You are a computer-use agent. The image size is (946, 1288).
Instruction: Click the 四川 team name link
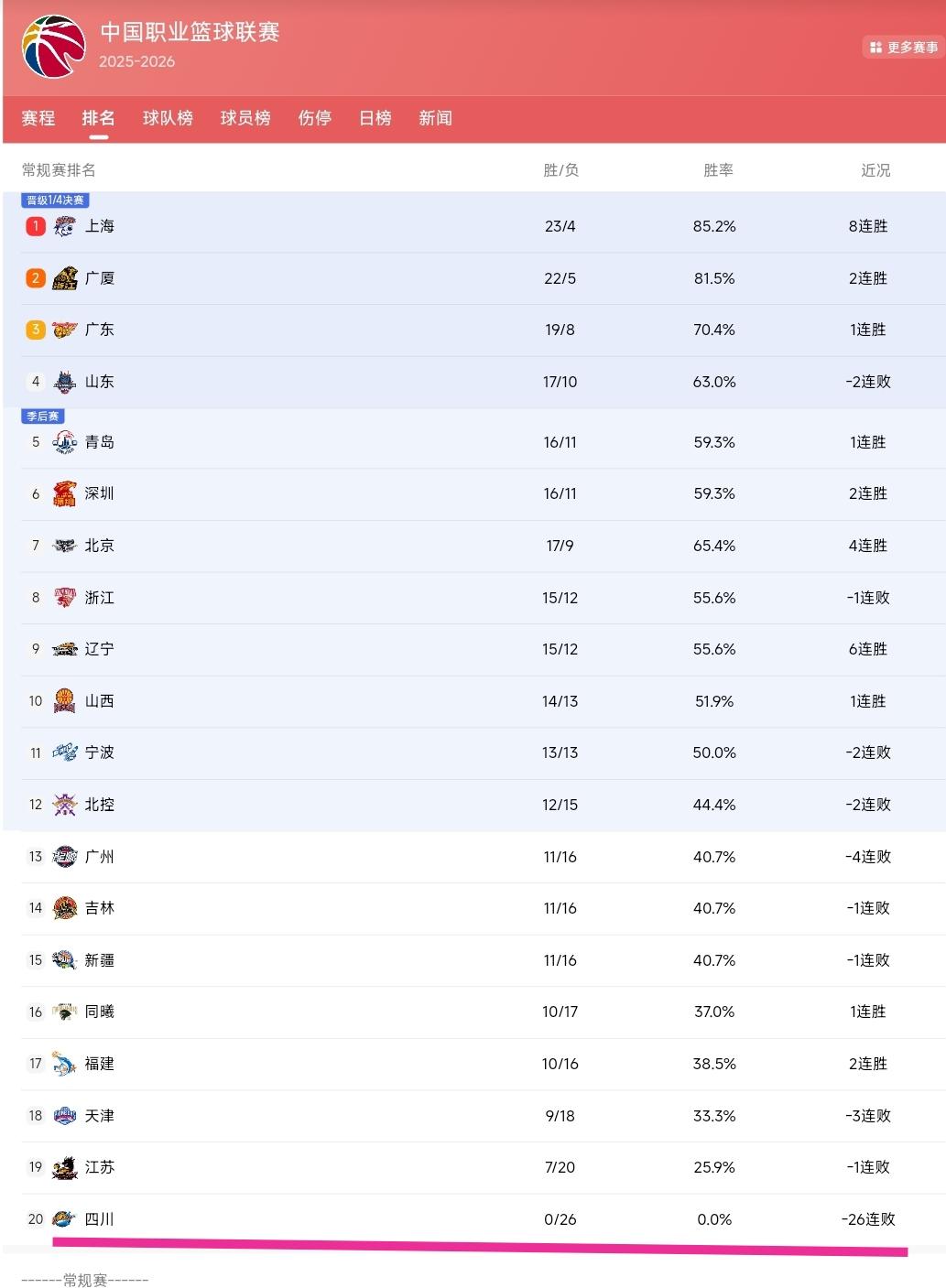pyautogui.click(x=99, y=1219)
